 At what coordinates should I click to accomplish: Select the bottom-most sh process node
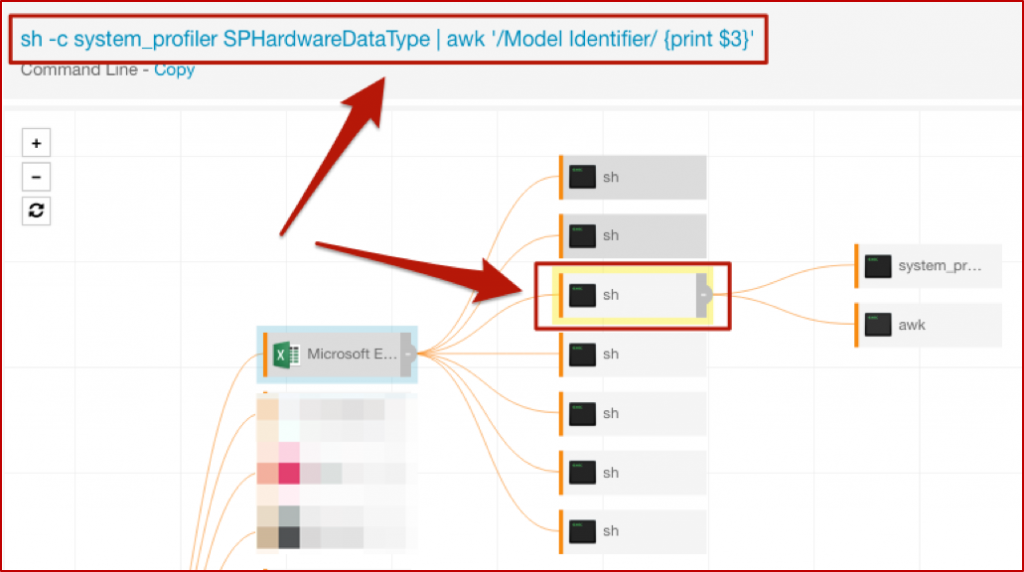(x=634, y=531)
